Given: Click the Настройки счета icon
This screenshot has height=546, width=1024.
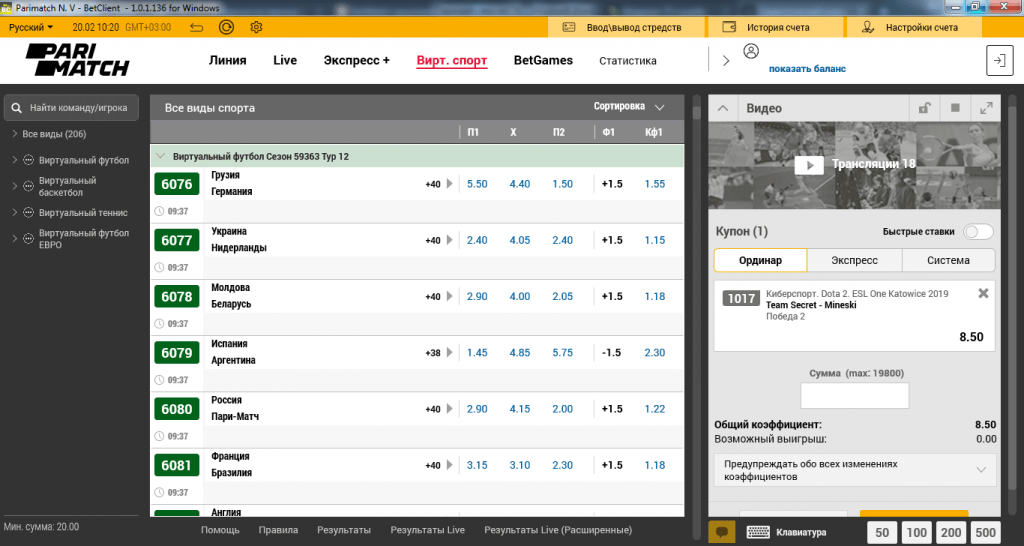Looking at the screenshot, I should 867,27.
